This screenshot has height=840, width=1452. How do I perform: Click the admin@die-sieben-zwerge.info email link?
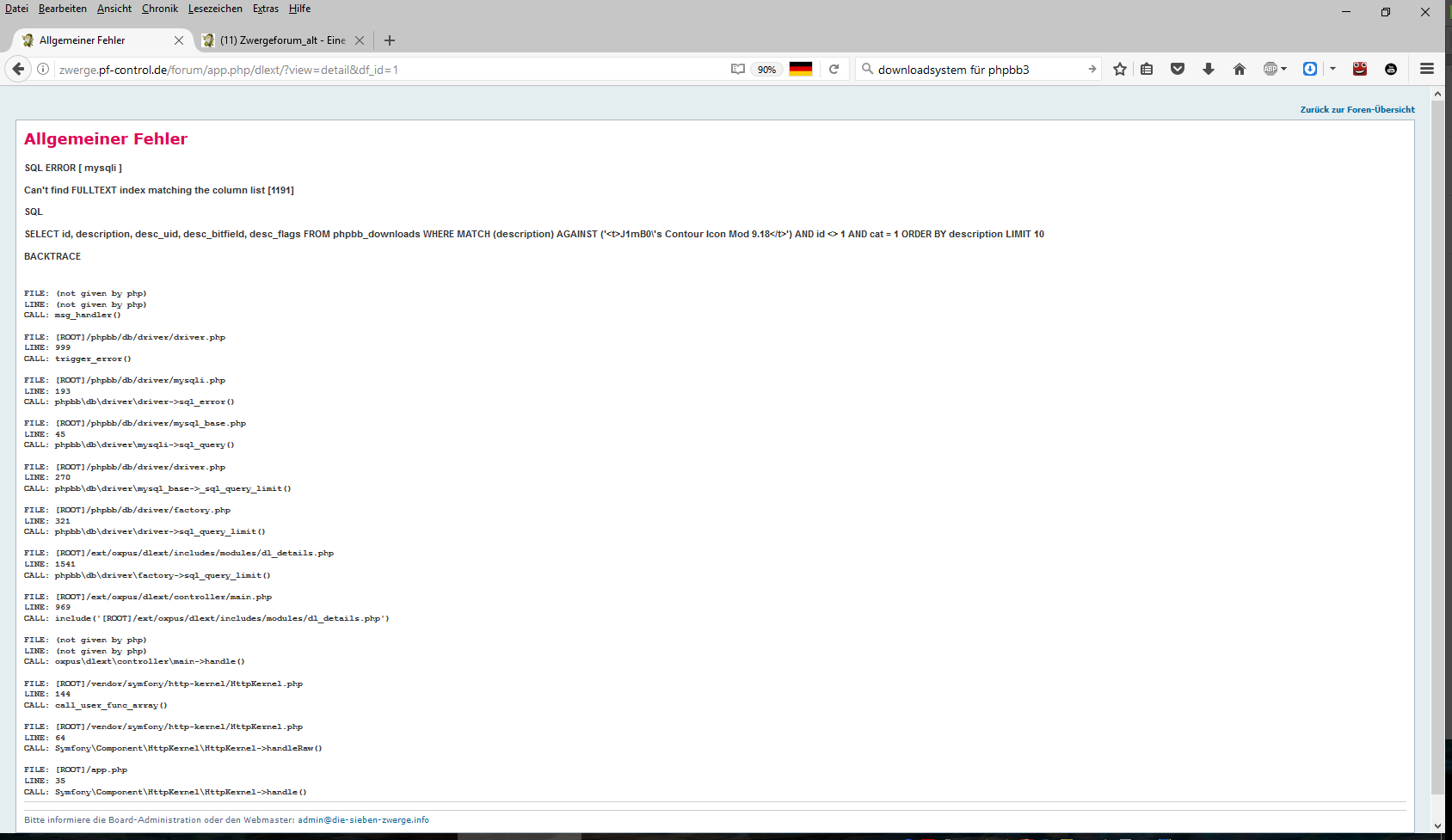(363, 819)
